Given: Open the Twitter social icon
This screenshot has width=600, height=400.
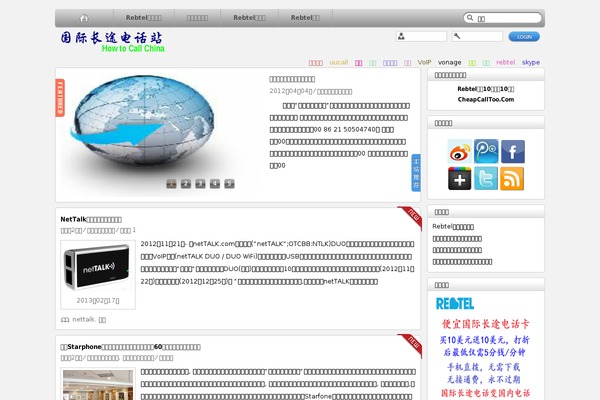Looking at the screenshot, I should [486, 178].
